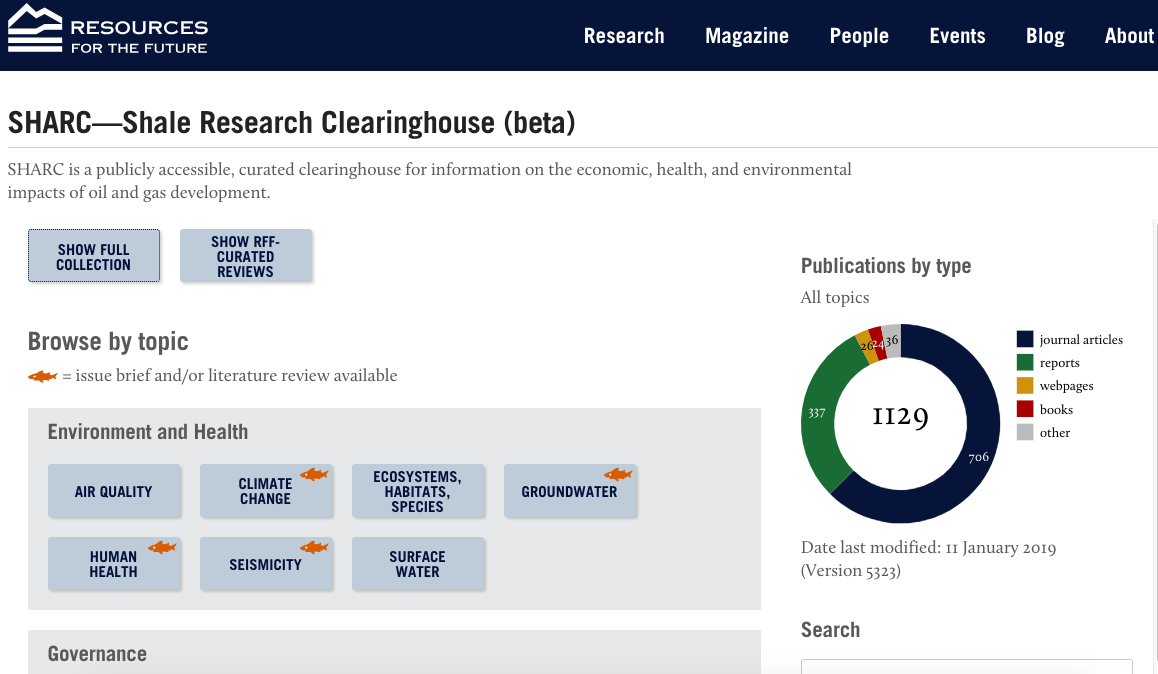
Task: Click into the Search input field
Action: [966, 666]
